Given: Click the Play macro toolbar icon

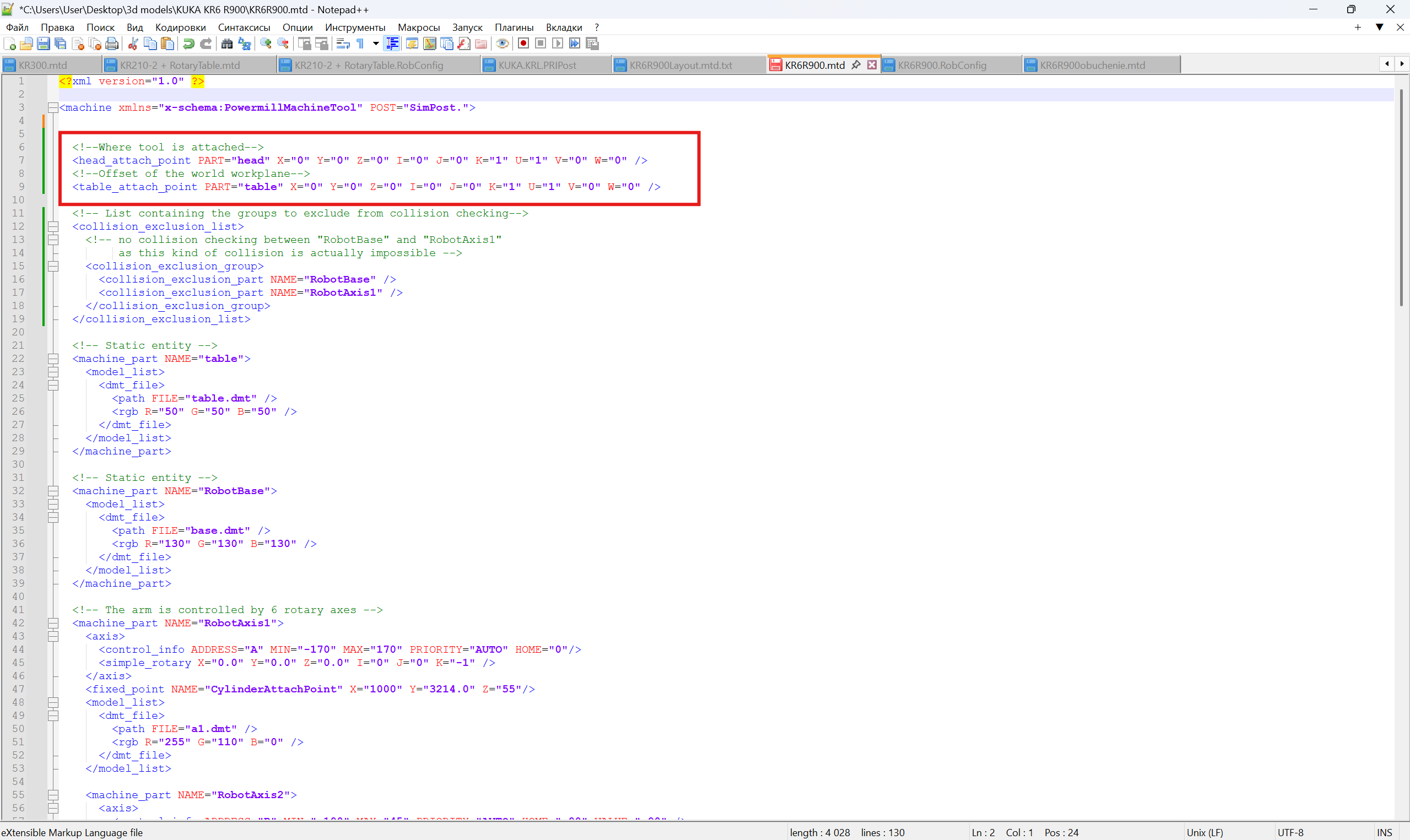Looking at the screenshot, I should click(x=558, y=44).
